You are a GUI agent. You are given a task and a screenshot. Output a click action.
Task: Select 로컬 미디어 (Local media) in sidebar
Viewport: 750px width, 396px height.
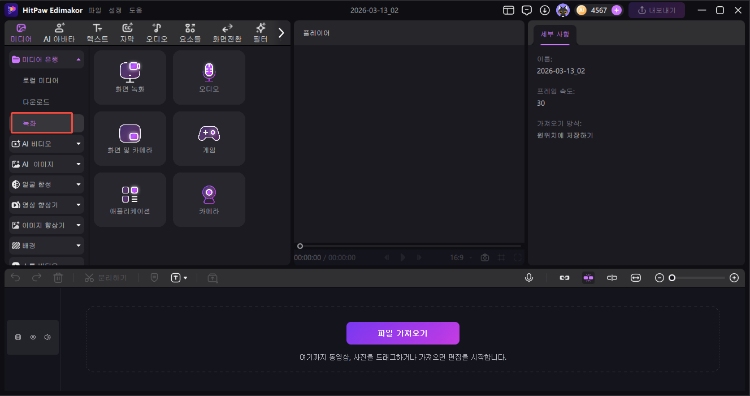(x=41, y=80)
